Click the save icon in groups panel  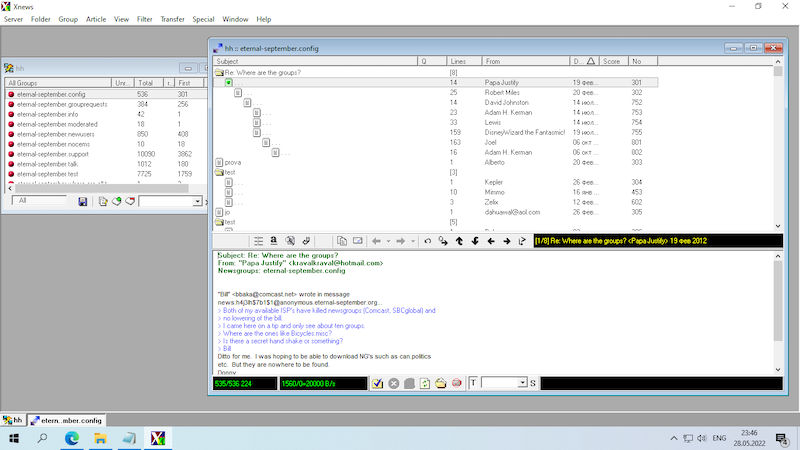point(83,201)
